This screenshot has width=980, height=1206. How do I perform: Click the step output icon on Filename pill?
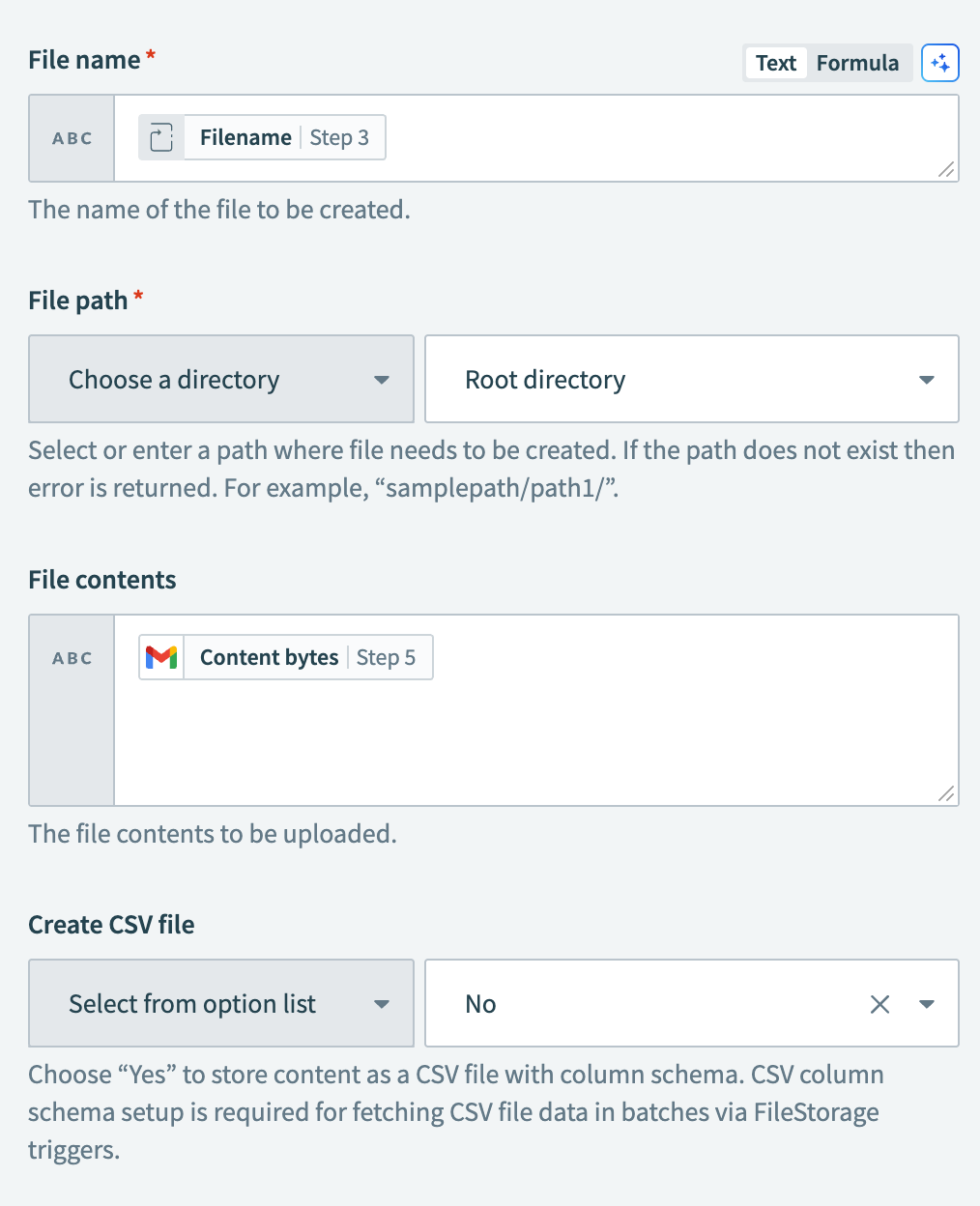click(x=160, y=137)
